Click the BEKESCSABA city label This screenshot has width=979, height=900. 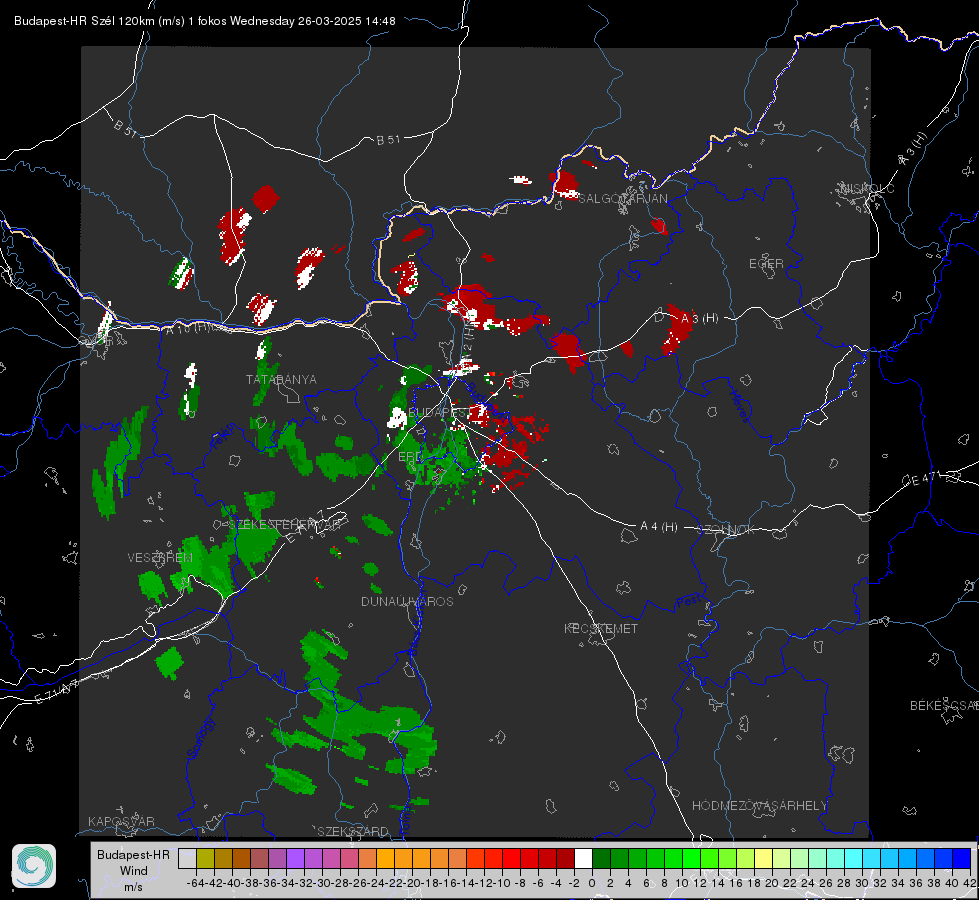pos(944,706)
